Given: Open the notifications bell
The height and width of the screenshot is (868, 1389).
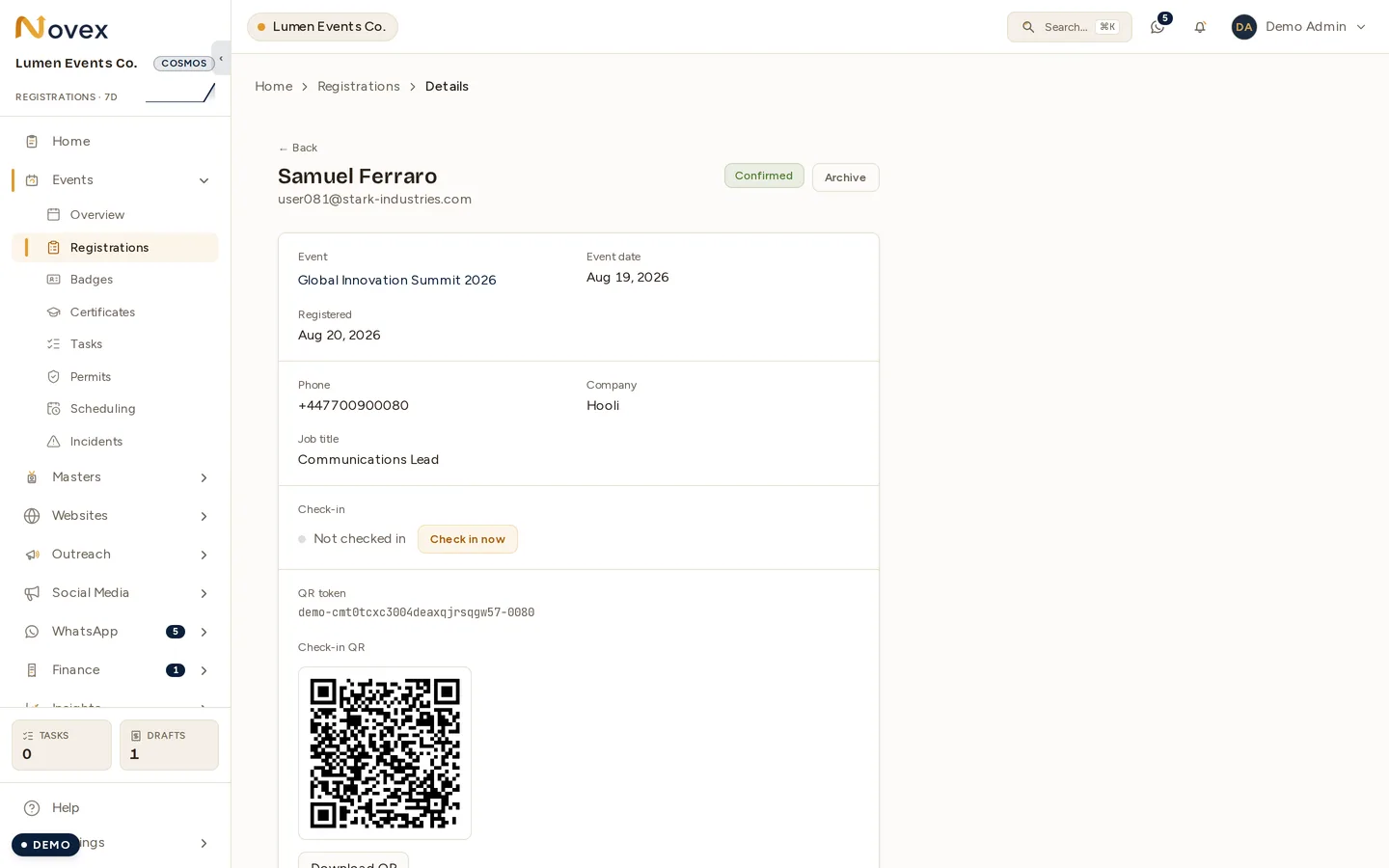Looking at the screenshot, I should pyautogui.click(x=1200, y=27).
